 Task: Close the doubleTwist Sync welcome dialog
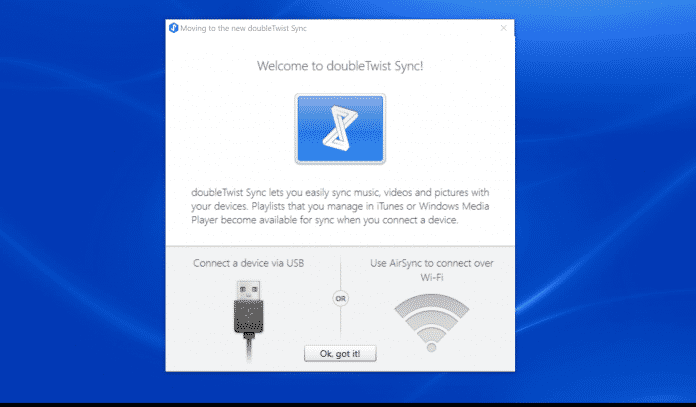[503, 28]
